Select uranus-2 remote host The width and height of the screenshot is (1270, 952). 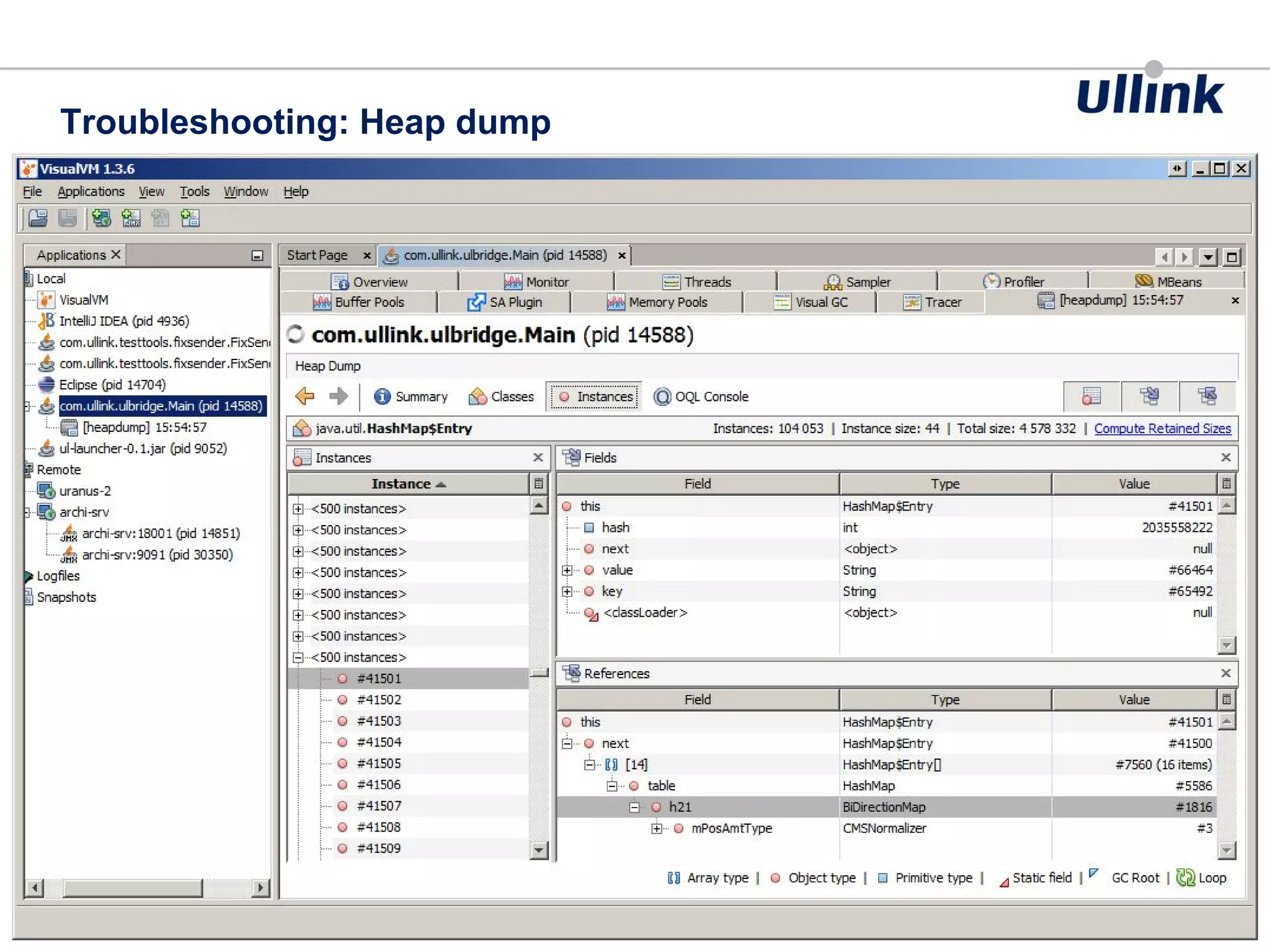click(85, 491)
